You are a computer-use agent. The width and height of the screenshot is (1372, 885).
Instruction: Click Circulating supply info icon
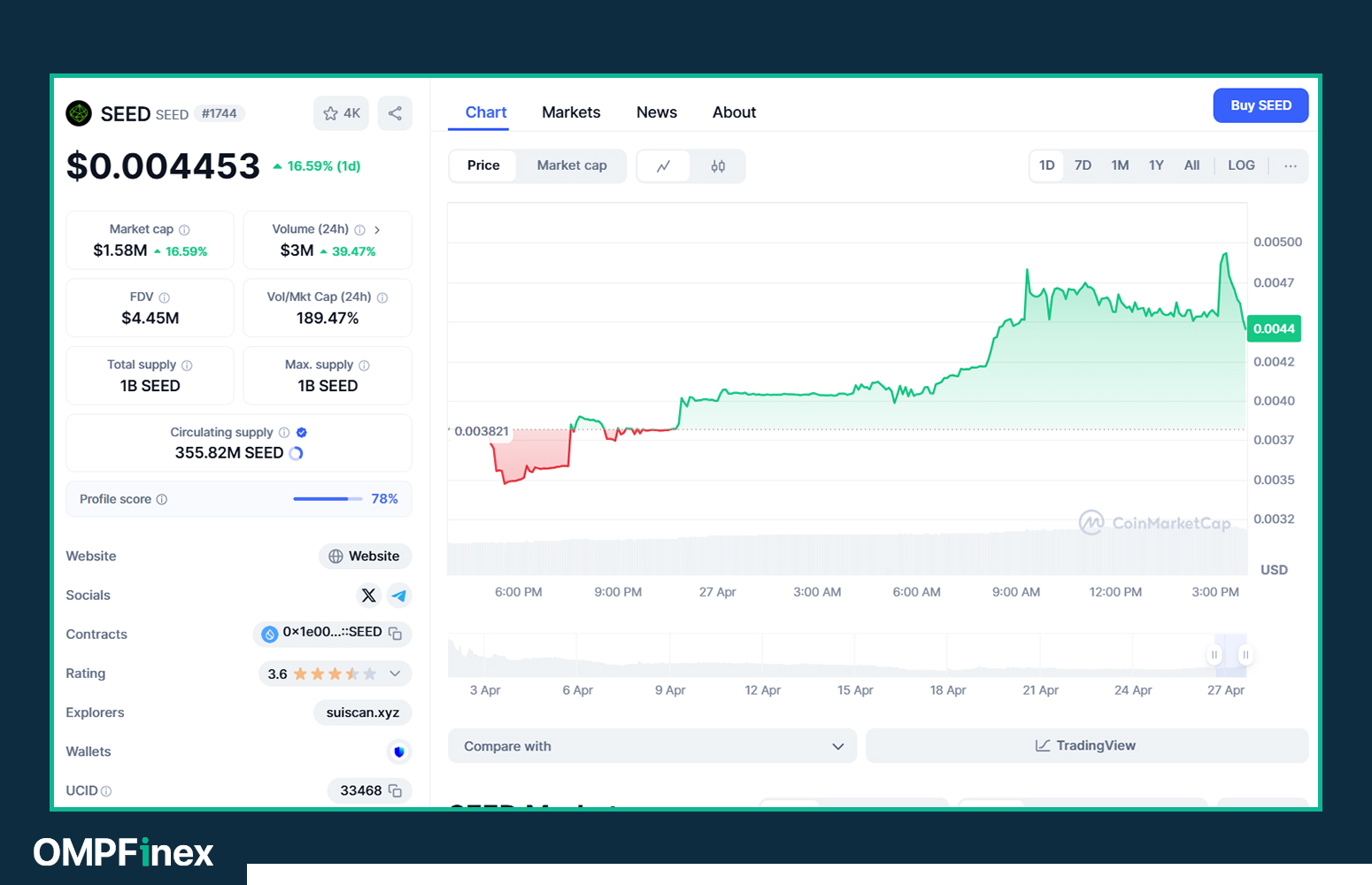click(x=284, y=433)
